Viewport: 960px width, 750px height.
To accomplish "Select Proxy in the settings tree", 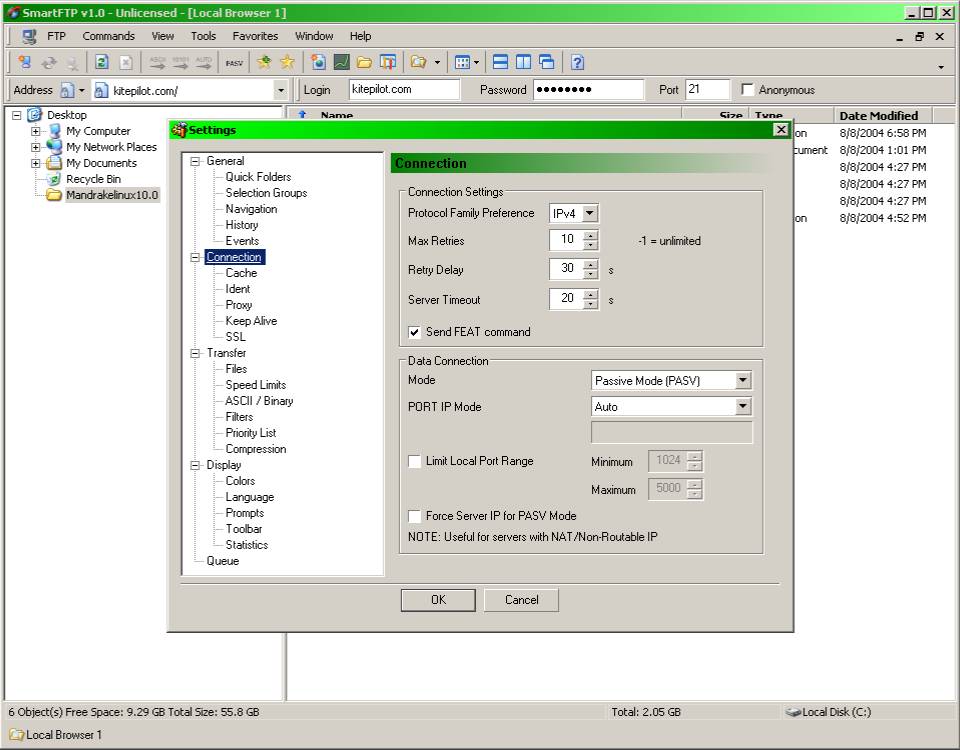I will 239,305.
